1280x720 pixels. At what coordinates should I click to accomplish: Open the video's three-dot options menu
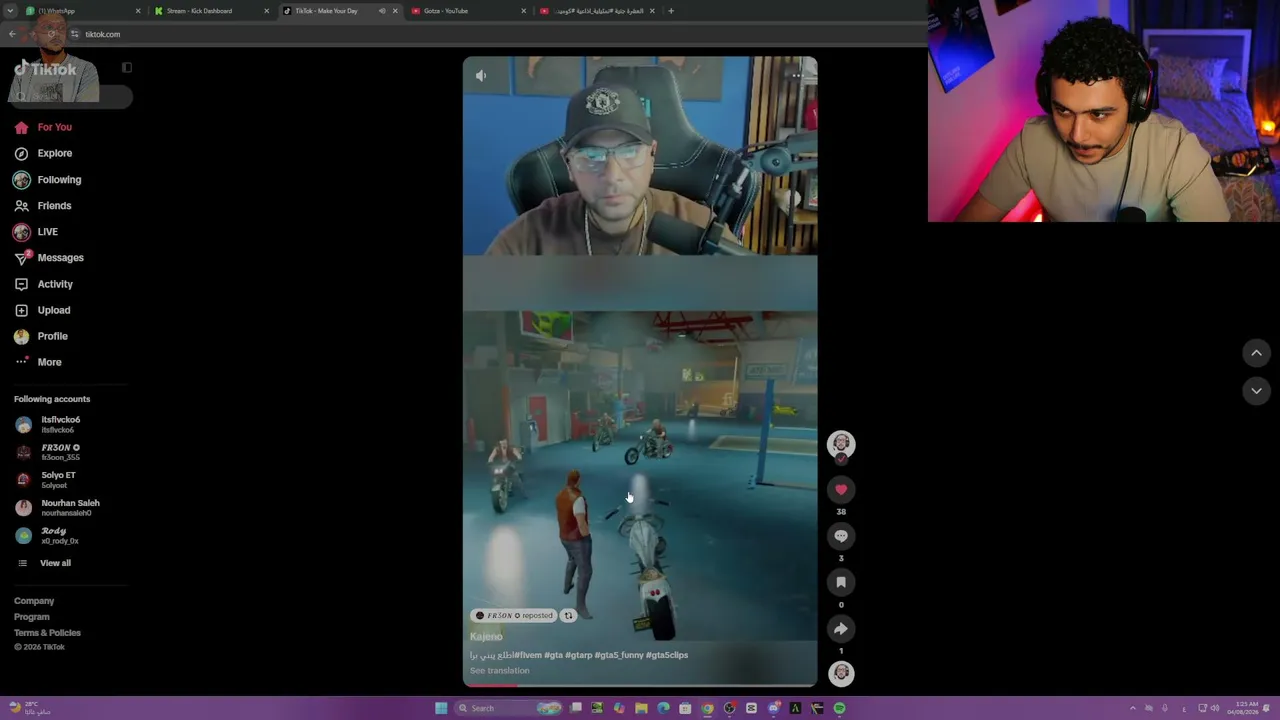(x=797, y=75)
